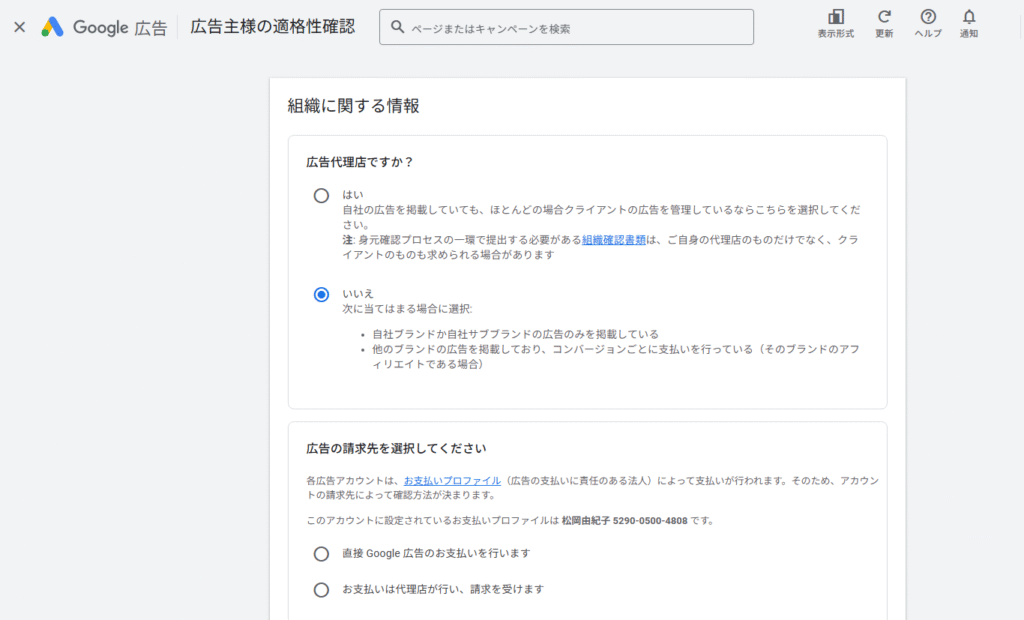Select the いいえ radio button
1024x620 pixels.
pyautogui.click(x=321, y=294)
